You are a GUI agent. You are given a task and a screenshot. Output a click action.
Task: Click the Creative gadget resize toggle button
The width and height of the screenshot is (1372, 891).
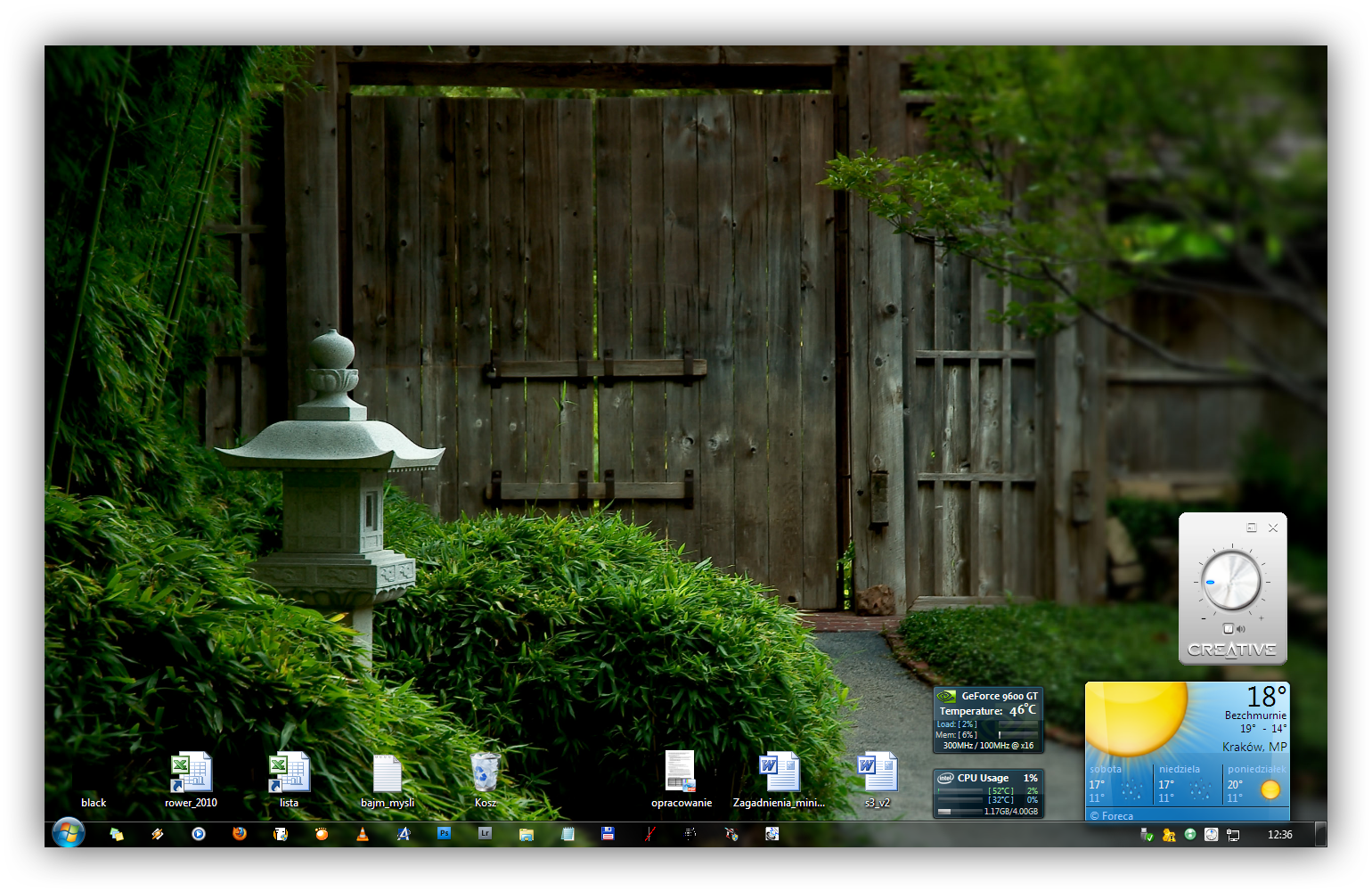pos(1251,527)
